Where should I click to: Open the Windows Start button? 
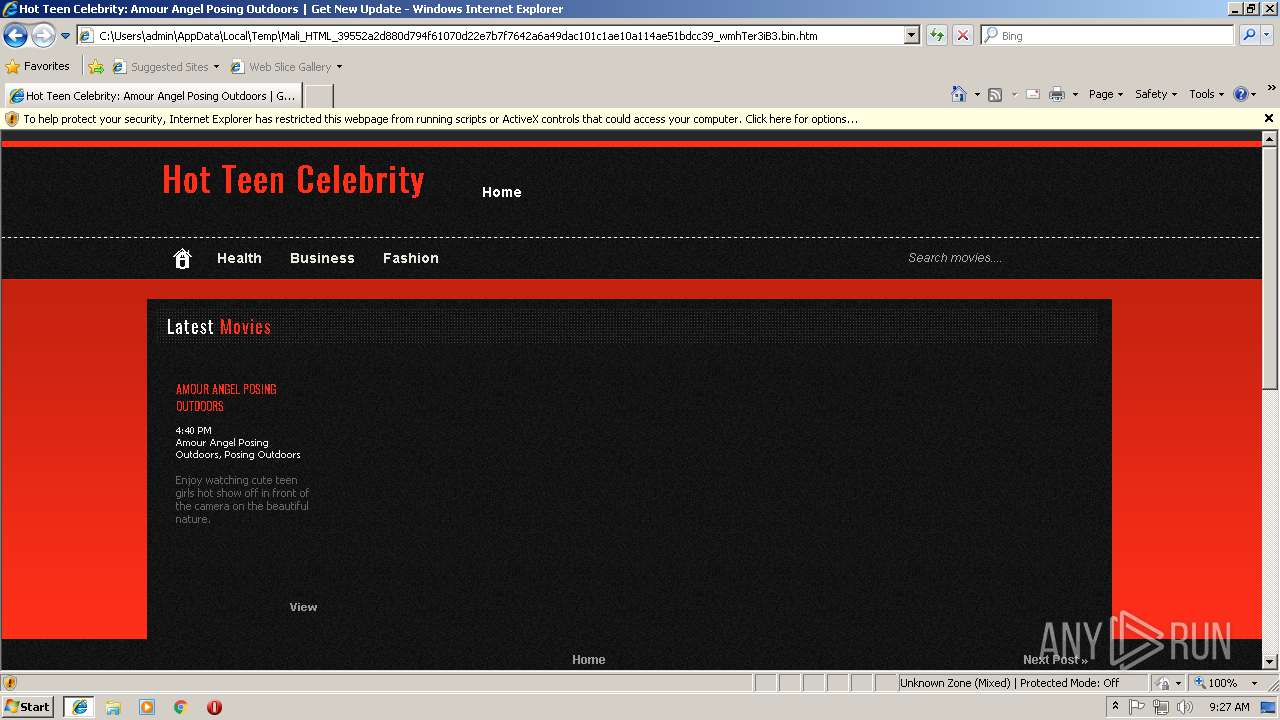click(28, 706)
